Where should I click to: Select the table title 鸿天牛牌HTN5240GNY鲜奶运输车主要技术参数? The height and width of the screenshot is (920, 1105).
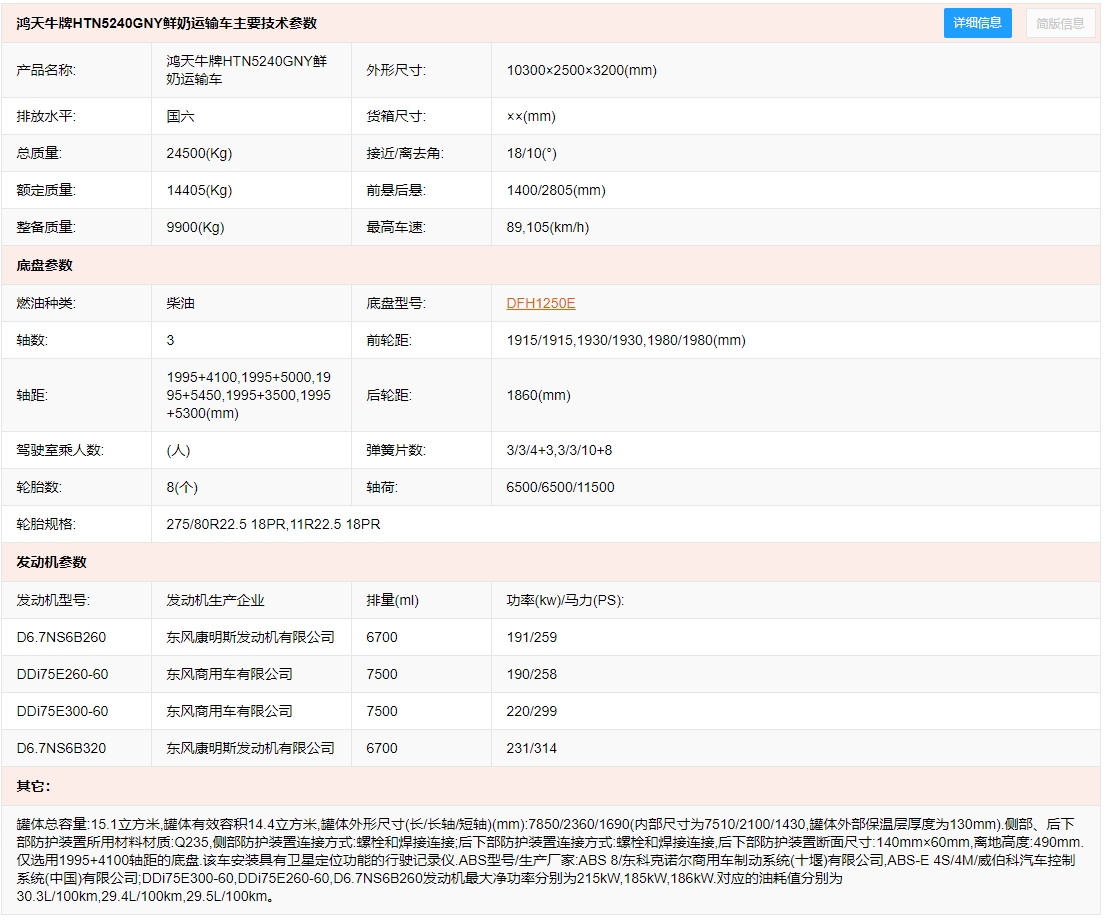(x=167, y=23)
